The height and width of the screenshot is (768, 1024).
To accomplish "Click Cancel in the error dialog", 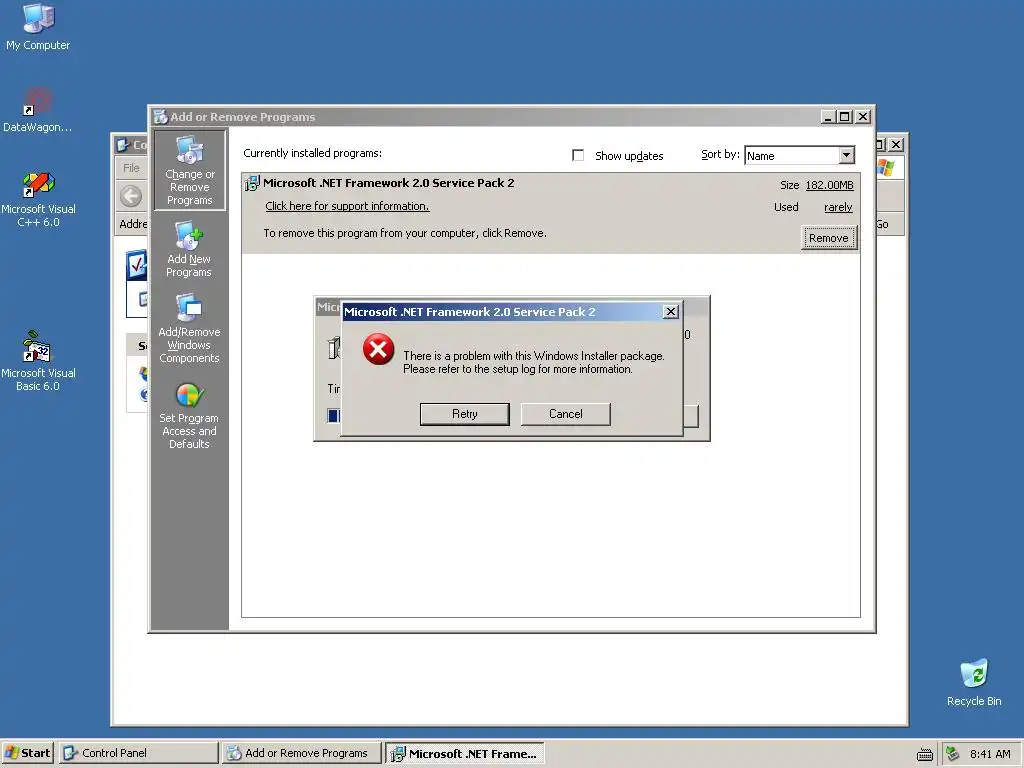I will (x=566, y=414).
